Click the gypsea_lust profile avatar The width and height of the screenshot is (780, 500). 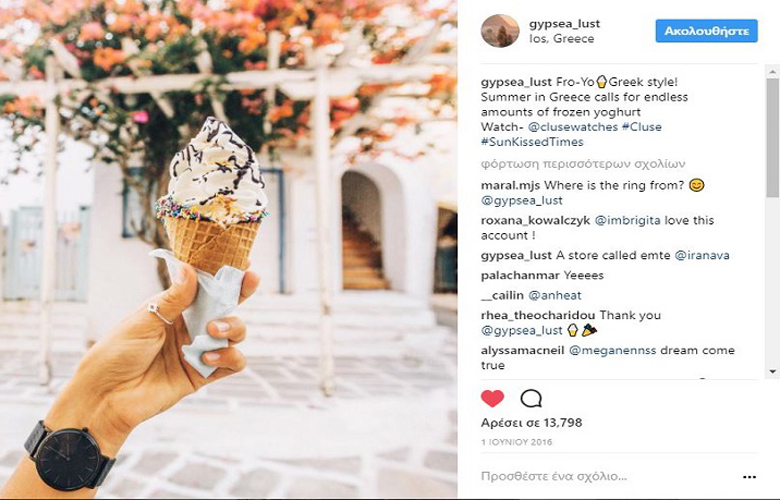pos(500,31)
